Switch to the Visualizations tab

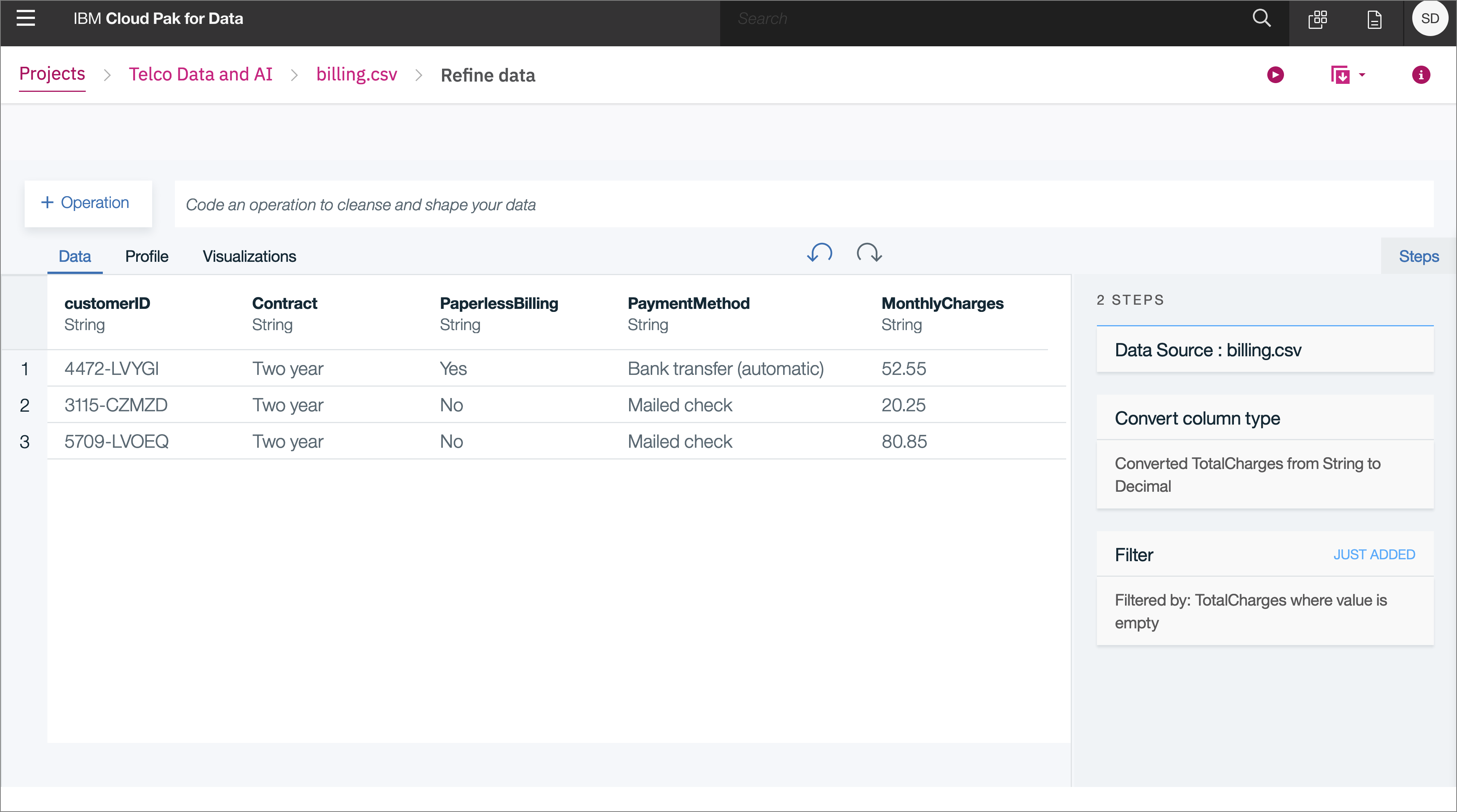249,256
